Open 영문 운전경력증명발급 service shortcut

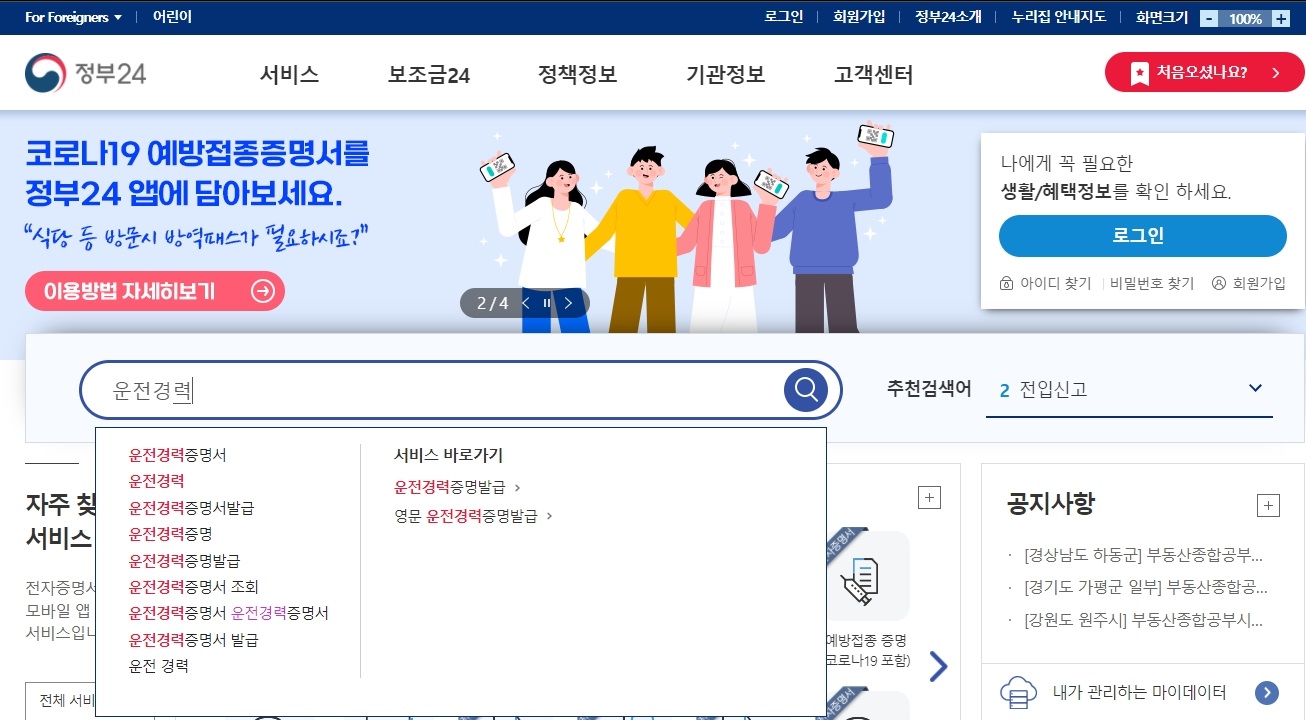click(474, 517)
